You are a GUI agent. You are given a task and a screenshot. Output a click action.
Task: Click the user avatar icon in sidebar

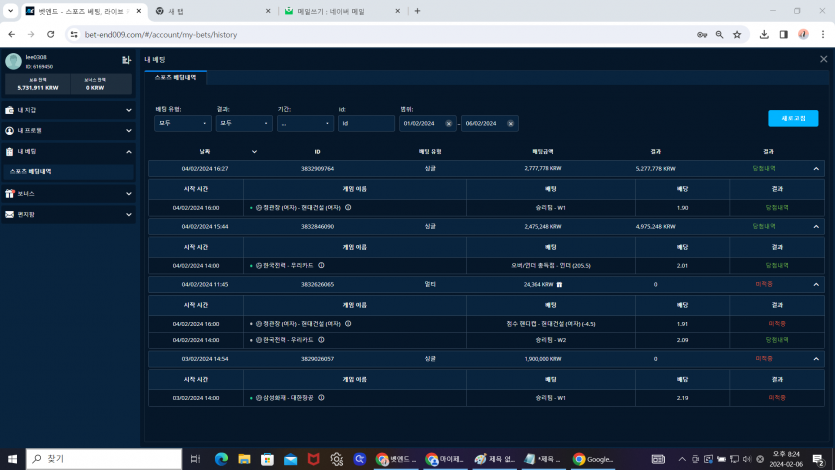(13, 61)
